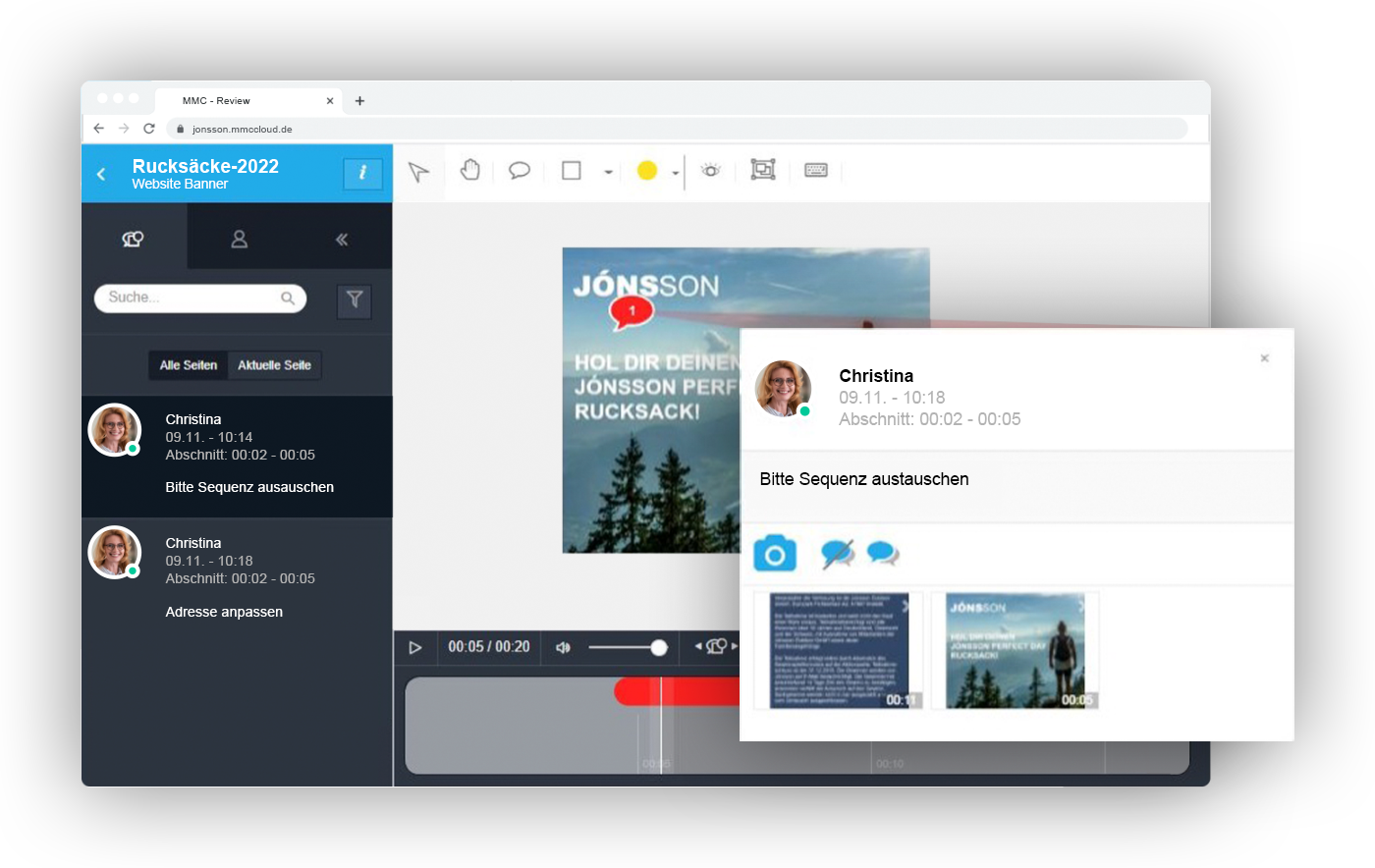Open comment Adresse anpassen
Viewport: 1375px width, 868px height.
[237, 580]
